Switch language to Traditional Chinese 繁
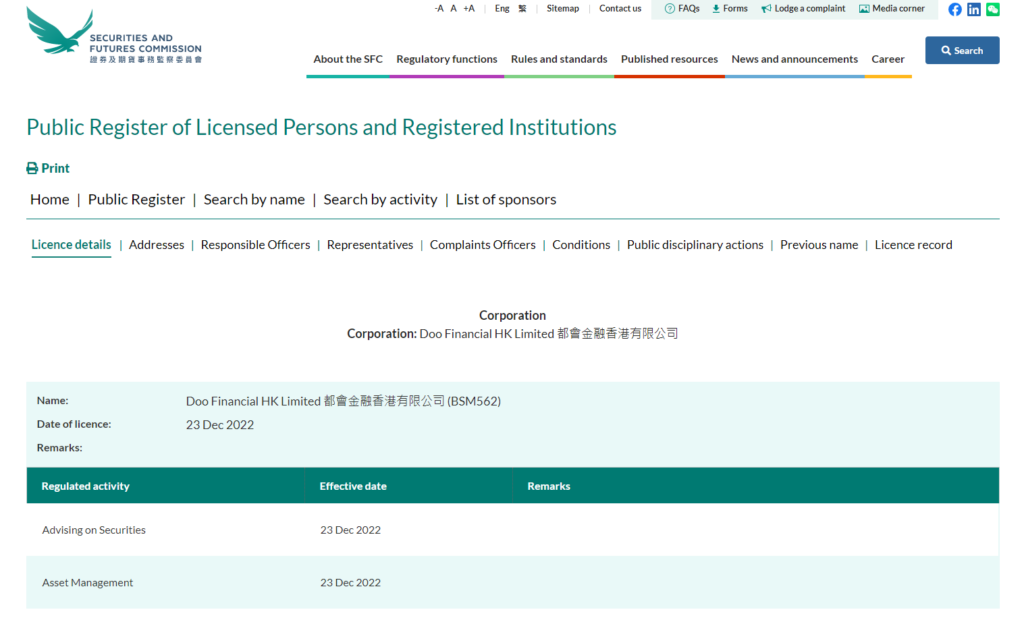Screen dimensions: 1024x618 [522, 8]
